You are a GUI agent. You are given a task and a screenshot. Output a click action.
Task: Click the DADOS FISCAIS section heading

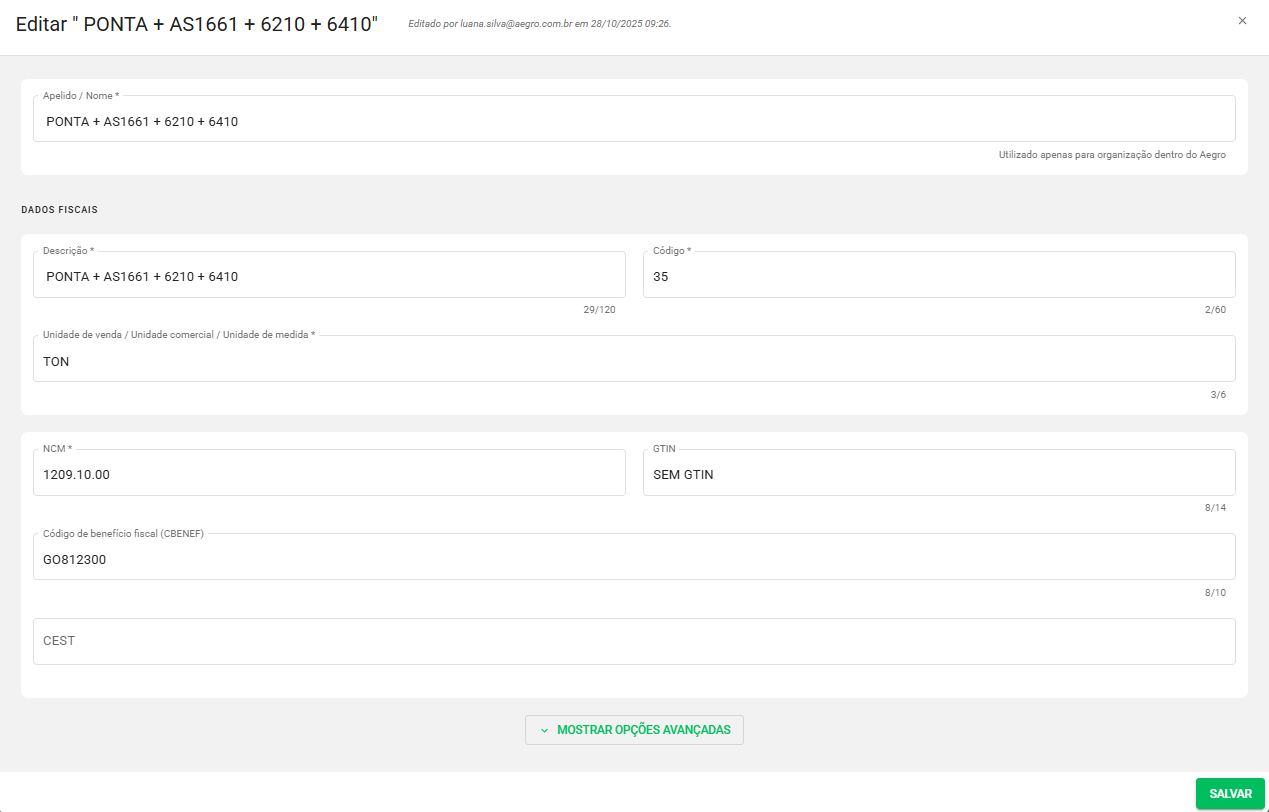click(x=59, y=210)
